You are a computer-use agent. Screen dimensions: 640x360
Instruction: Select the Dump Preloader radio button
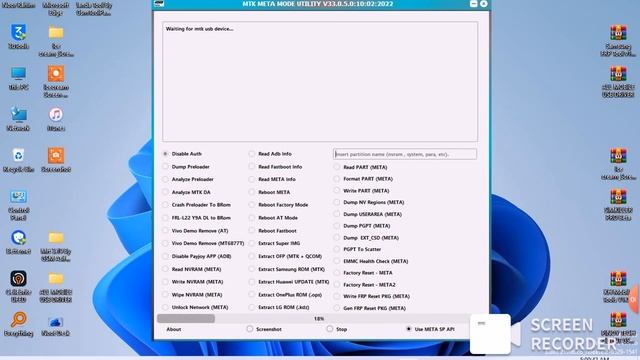[187, 167]
